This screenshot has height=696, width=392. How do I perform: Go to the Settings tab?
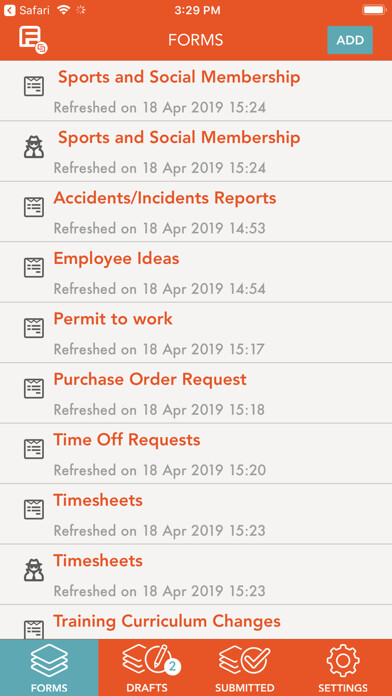(343, 668)
